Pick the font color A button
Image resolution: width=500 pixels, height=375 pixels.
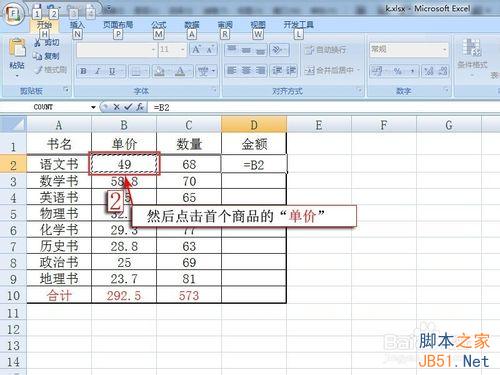[x=180, y=71]
